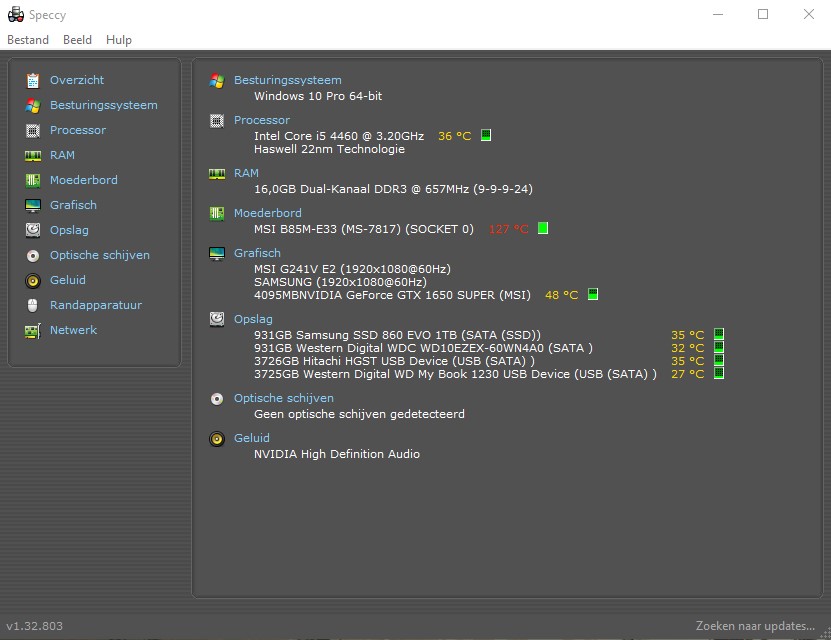831x640 pixels.
Task: Click the Geluid heading link in summary
Action: [252, 438]
